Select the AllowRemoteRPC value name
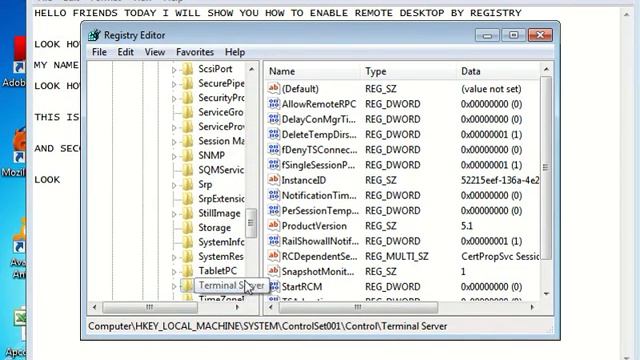The image size is (640, 360). click(319, 104)
